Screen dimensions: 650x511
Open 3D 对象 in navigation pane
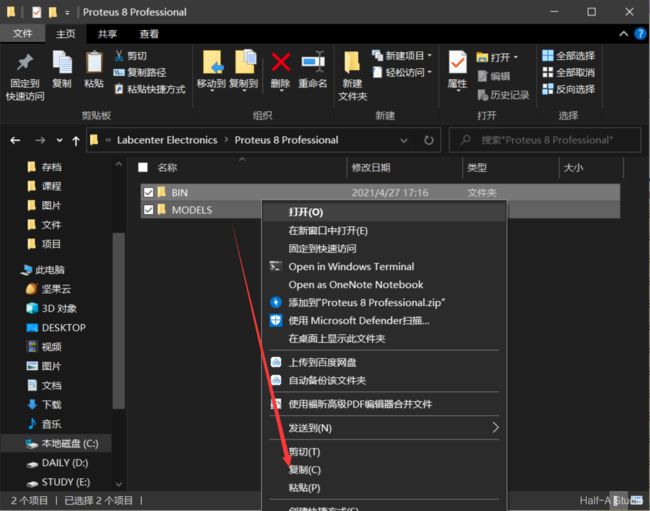tap(52, 308)
